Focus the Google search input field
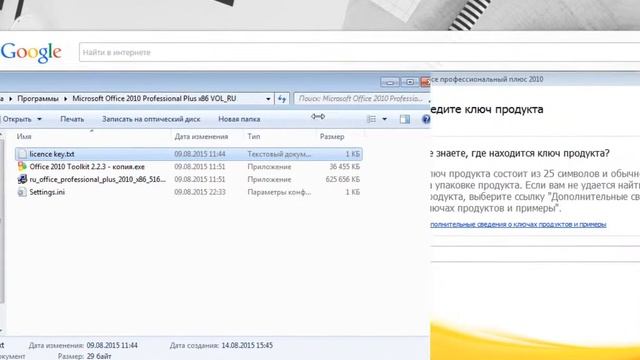Screen dimensions: 640x360 (x=359, y=52)
